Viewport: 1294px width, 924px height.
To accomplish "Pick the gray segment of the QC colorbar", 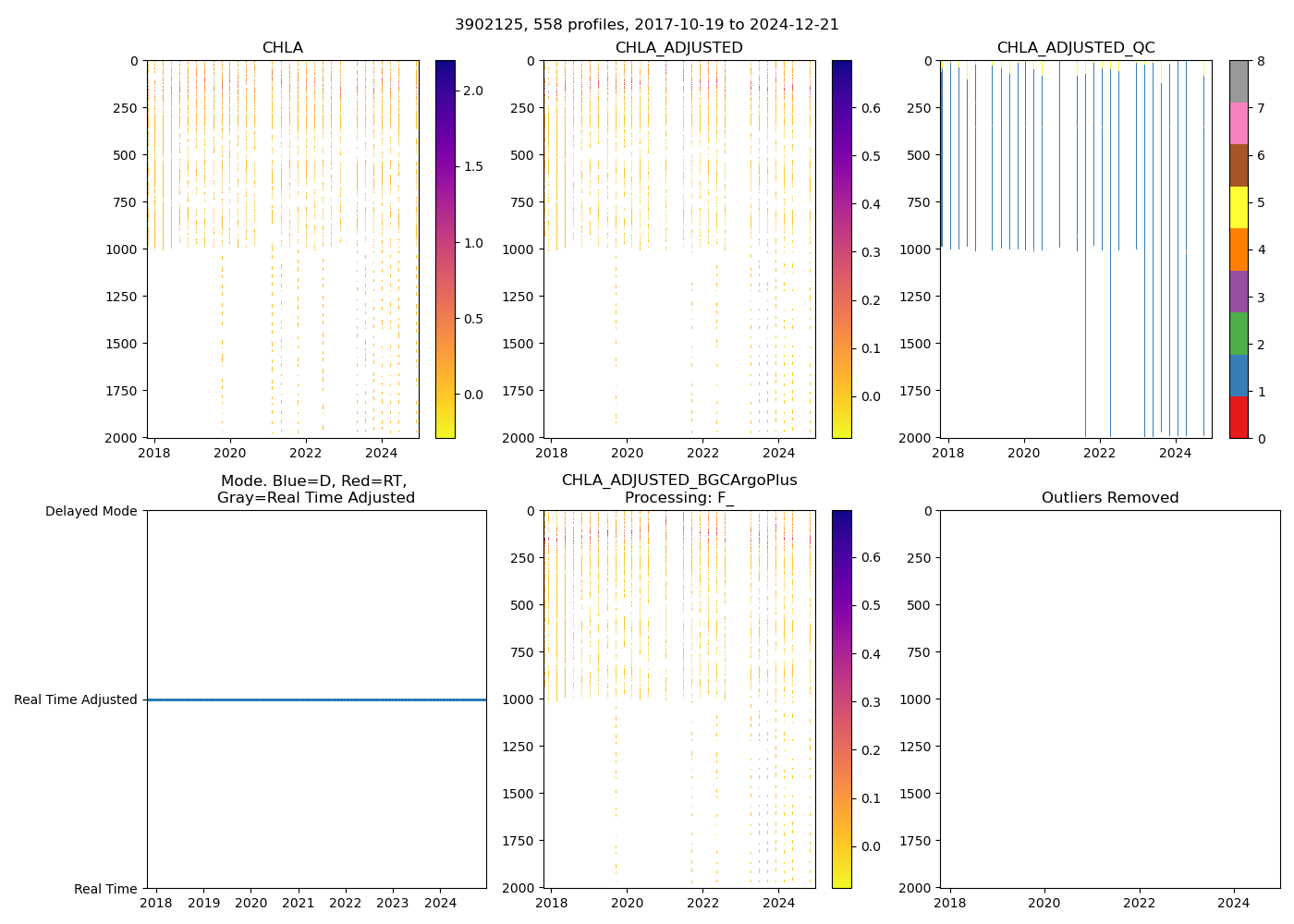I will click(1239, 81).
